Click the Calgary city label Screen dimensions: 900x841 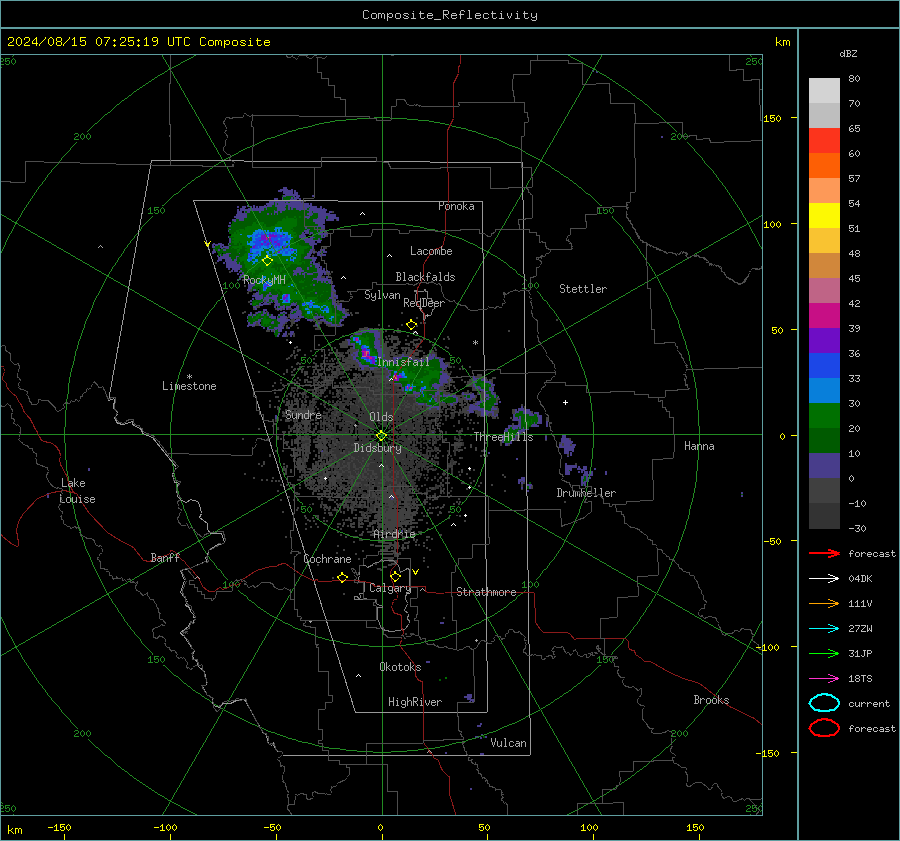[390, 588]
